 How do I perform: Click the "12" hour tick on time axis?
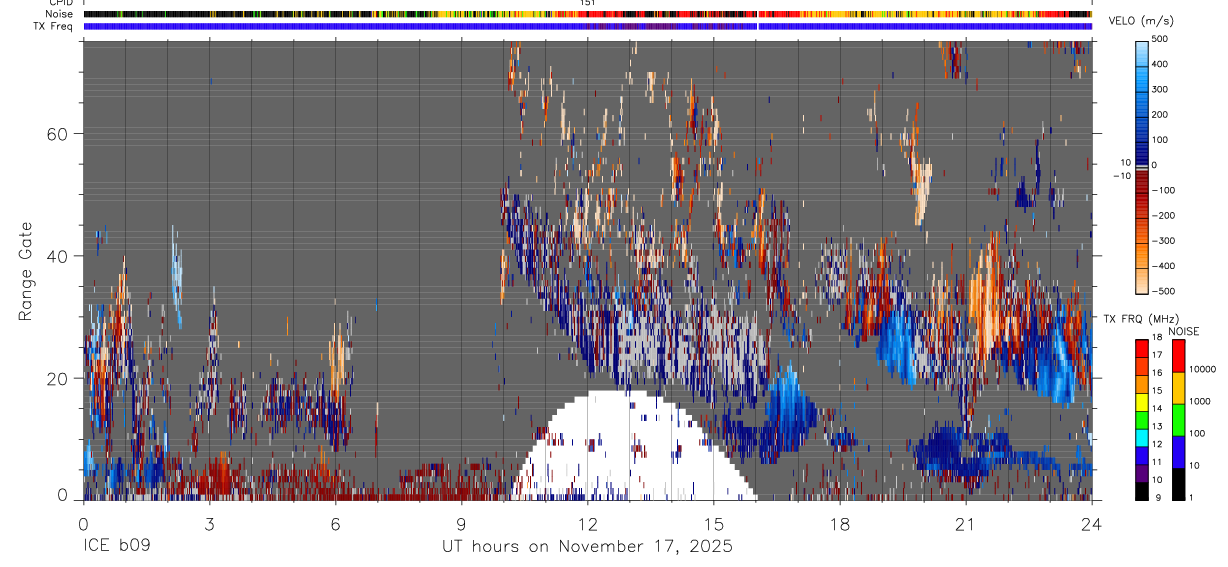coord(587,523)
